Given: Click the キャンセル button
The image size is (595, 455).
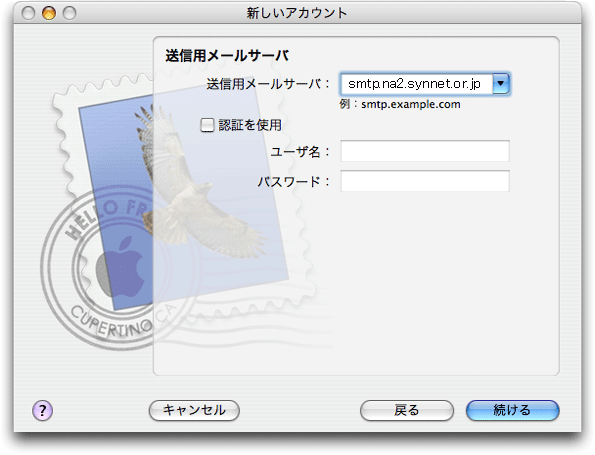Looking at the screenshot, I should pos(194,410).
